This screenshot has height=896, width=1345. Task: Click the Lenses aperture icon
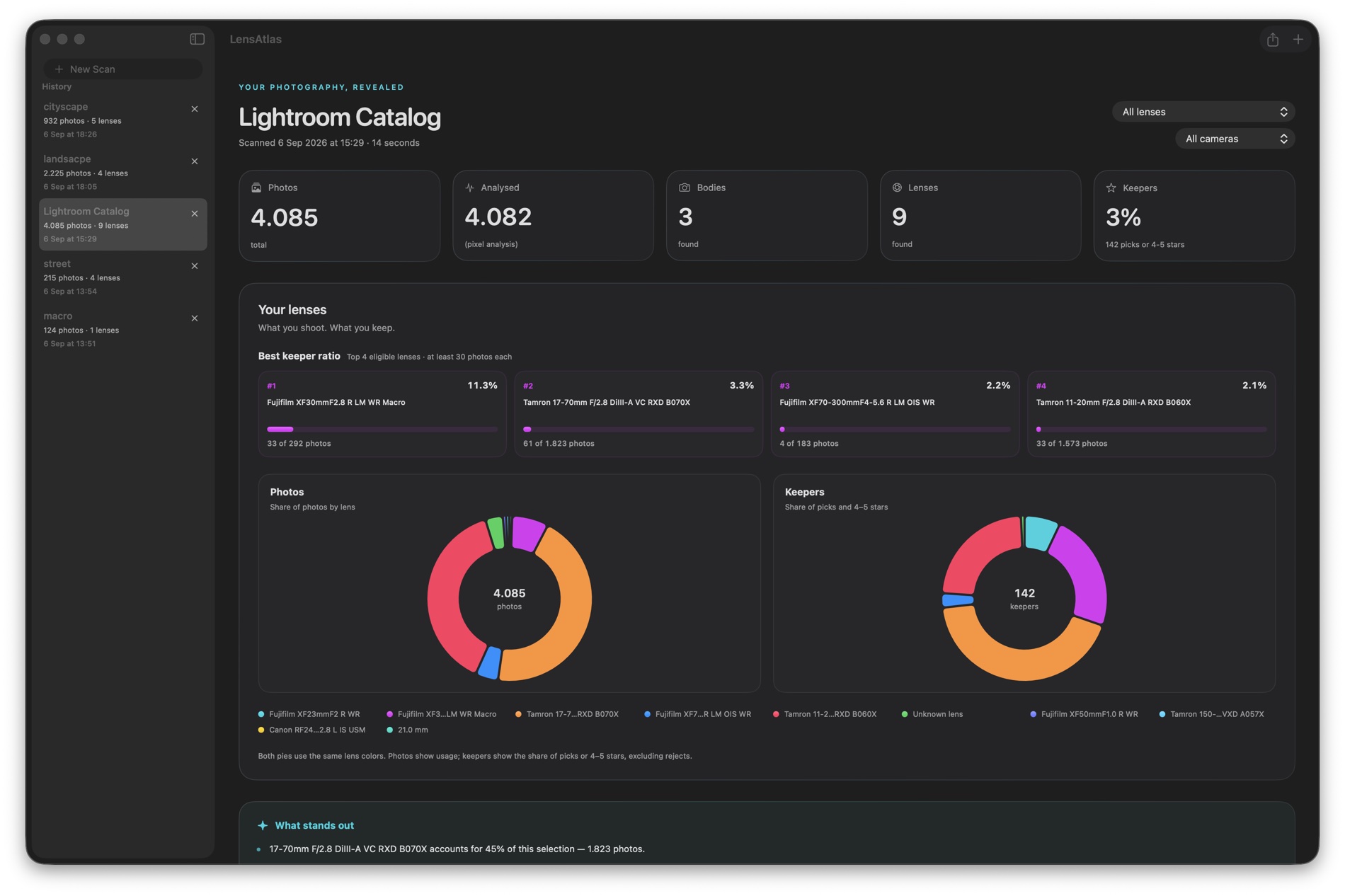click(x=897, y=188)
